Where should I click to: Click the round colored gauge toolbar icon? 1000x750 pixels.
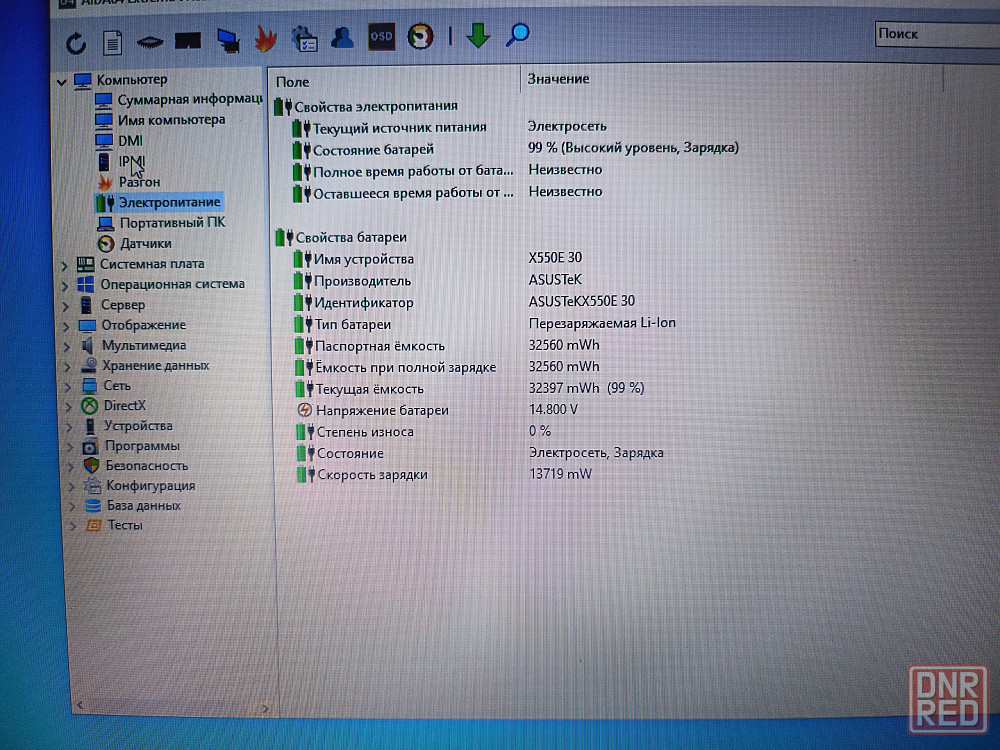tap(420, 36)
